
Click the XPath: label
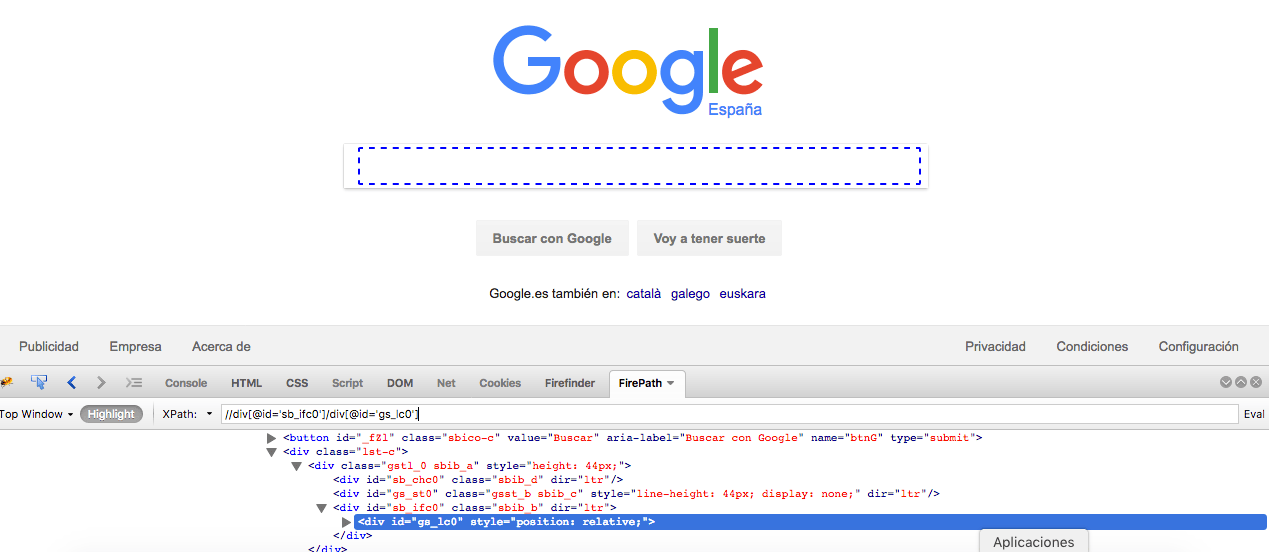point(179,414)
